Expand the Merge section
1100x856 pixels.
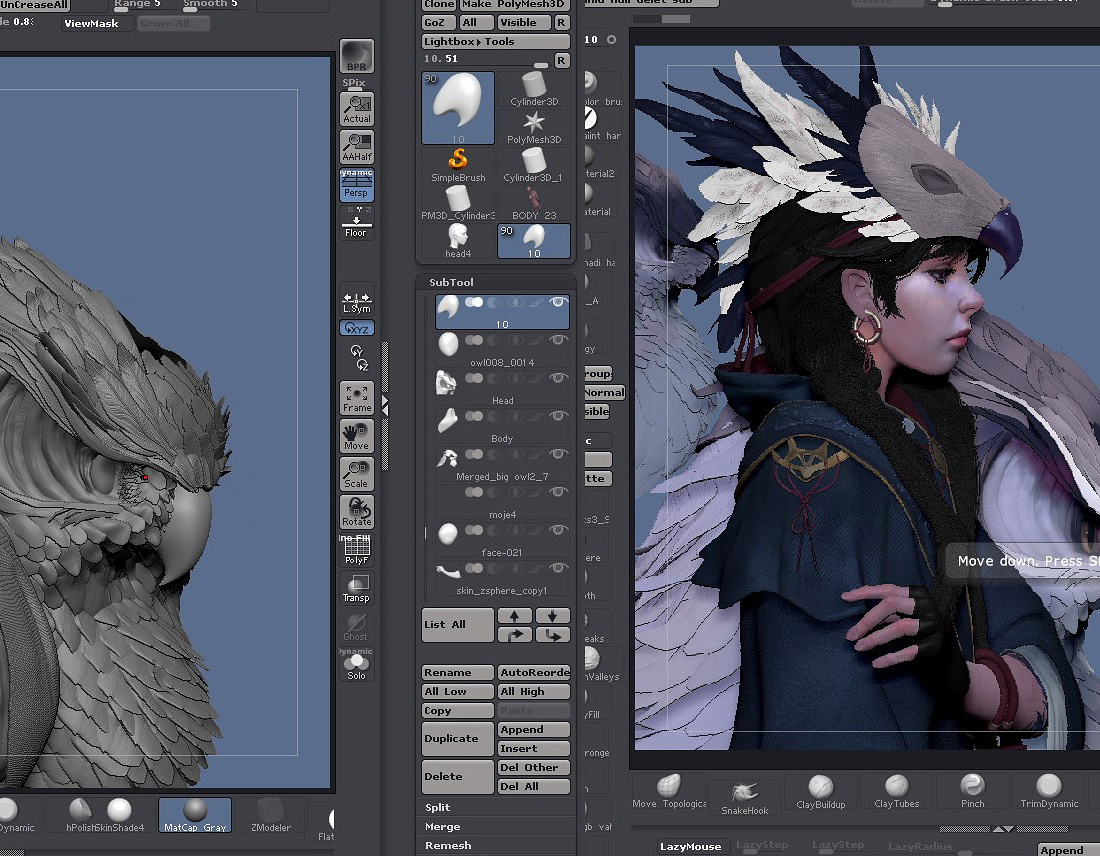(443, 827)
